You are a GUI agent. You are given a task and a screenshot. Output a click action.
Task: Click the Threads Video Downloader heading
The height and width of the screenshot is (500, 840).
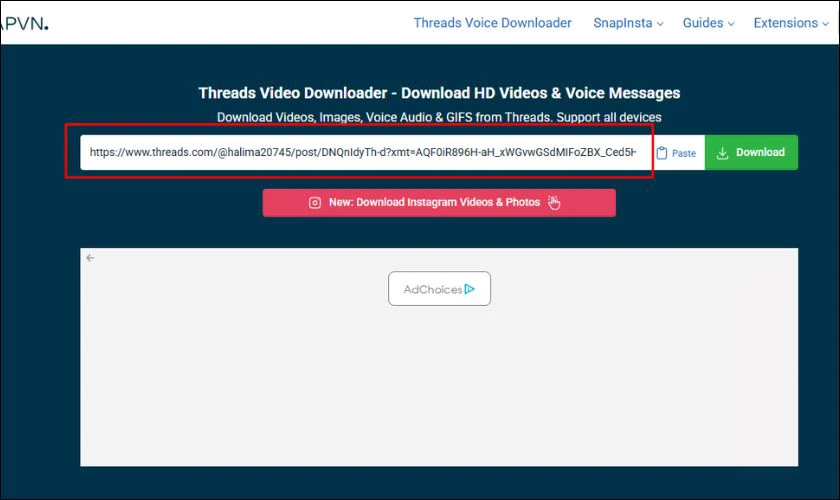(439, 93)
